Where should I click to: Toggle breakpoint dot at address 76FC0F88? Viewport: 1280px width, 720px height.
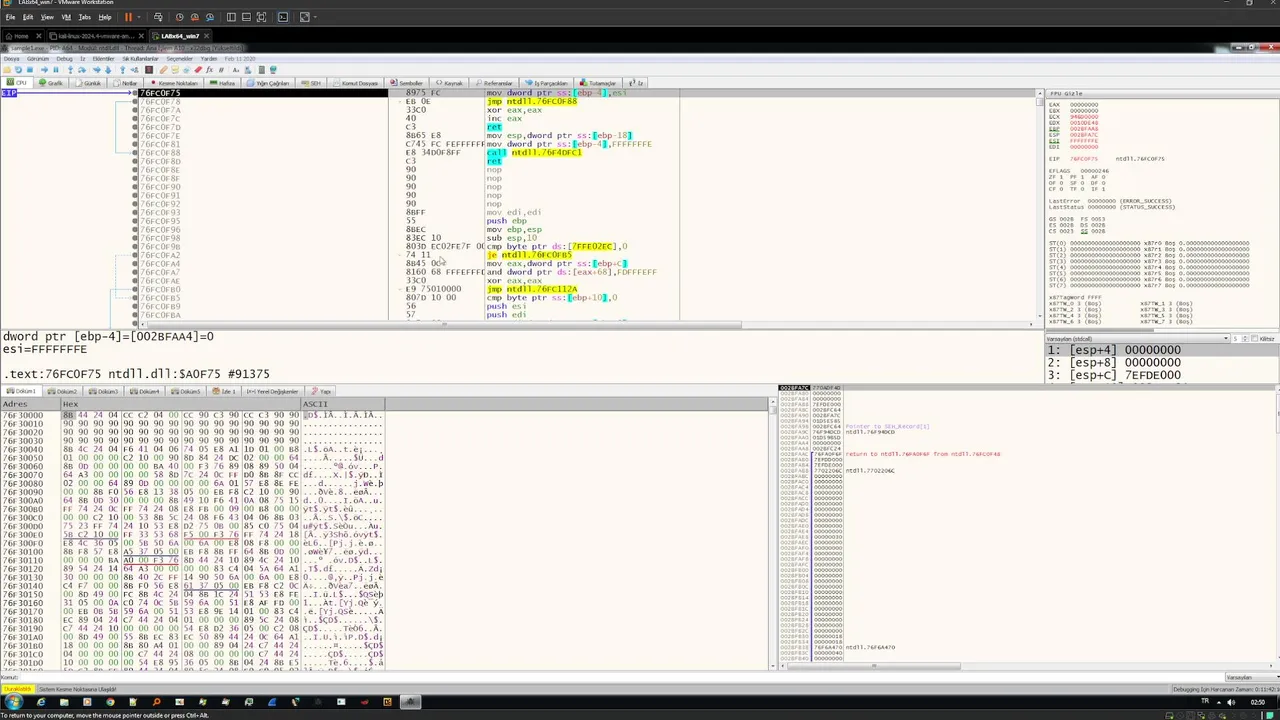[x=135, y=152]
